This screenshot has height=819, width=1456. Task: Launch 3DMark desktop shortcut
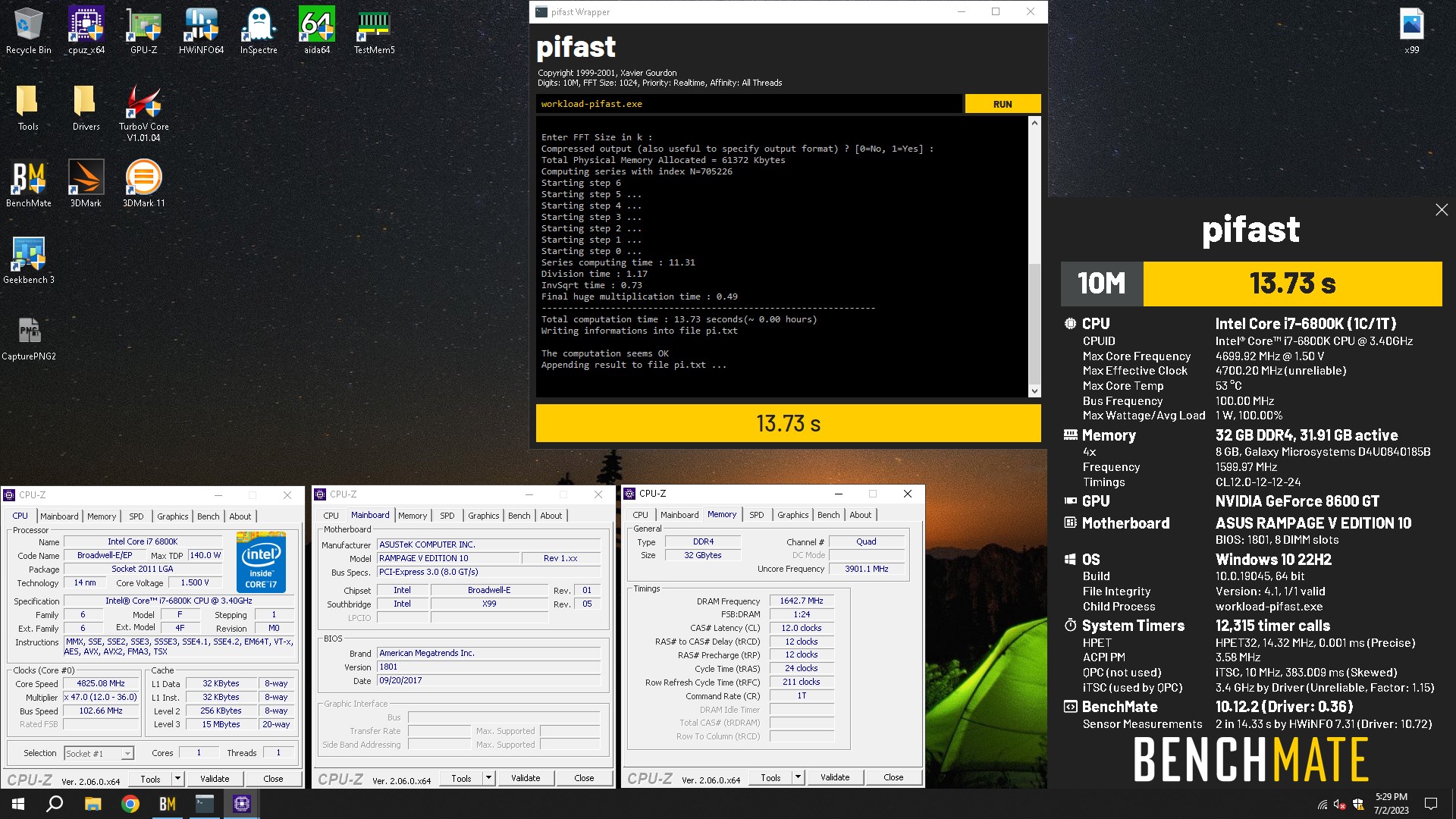click(x=86, y=184)
